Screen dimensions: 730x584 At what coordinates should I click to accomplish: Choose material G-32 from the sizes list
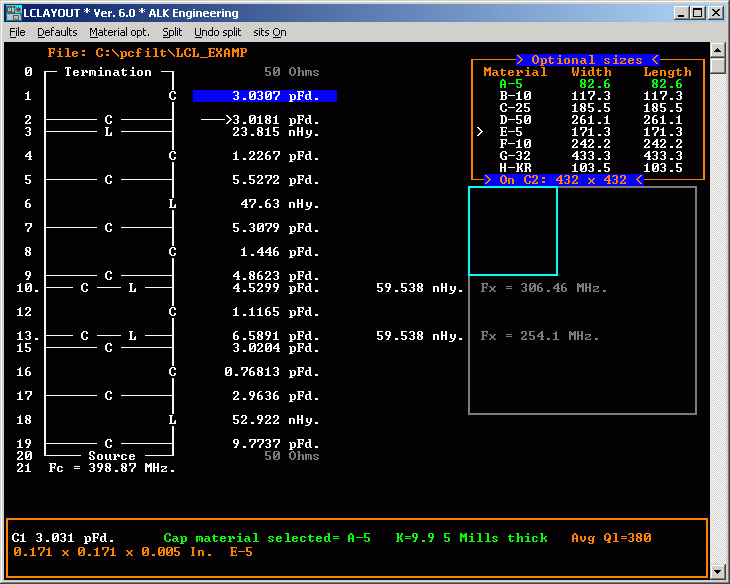(517, 156)
